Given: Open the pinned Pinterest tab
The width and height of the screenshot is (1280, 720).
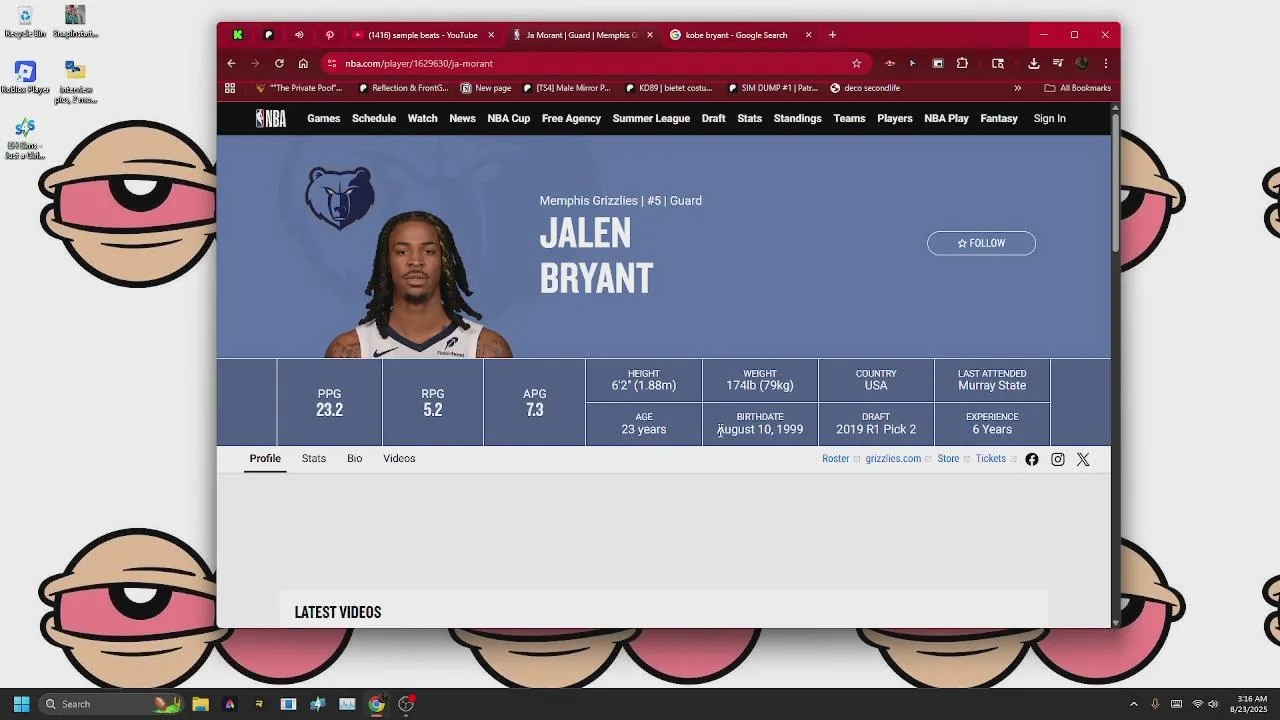Looking at the screenshot, I should tap(329, 35).
